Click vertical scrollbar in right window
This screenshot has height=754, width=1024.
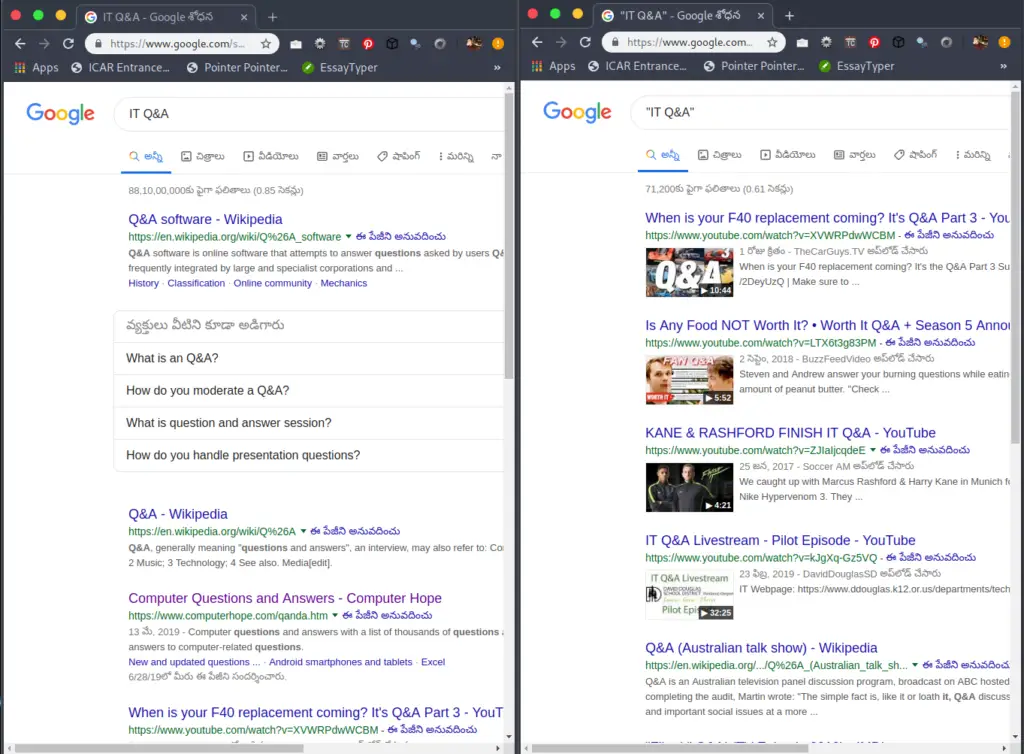click(x=1016, y=268)
